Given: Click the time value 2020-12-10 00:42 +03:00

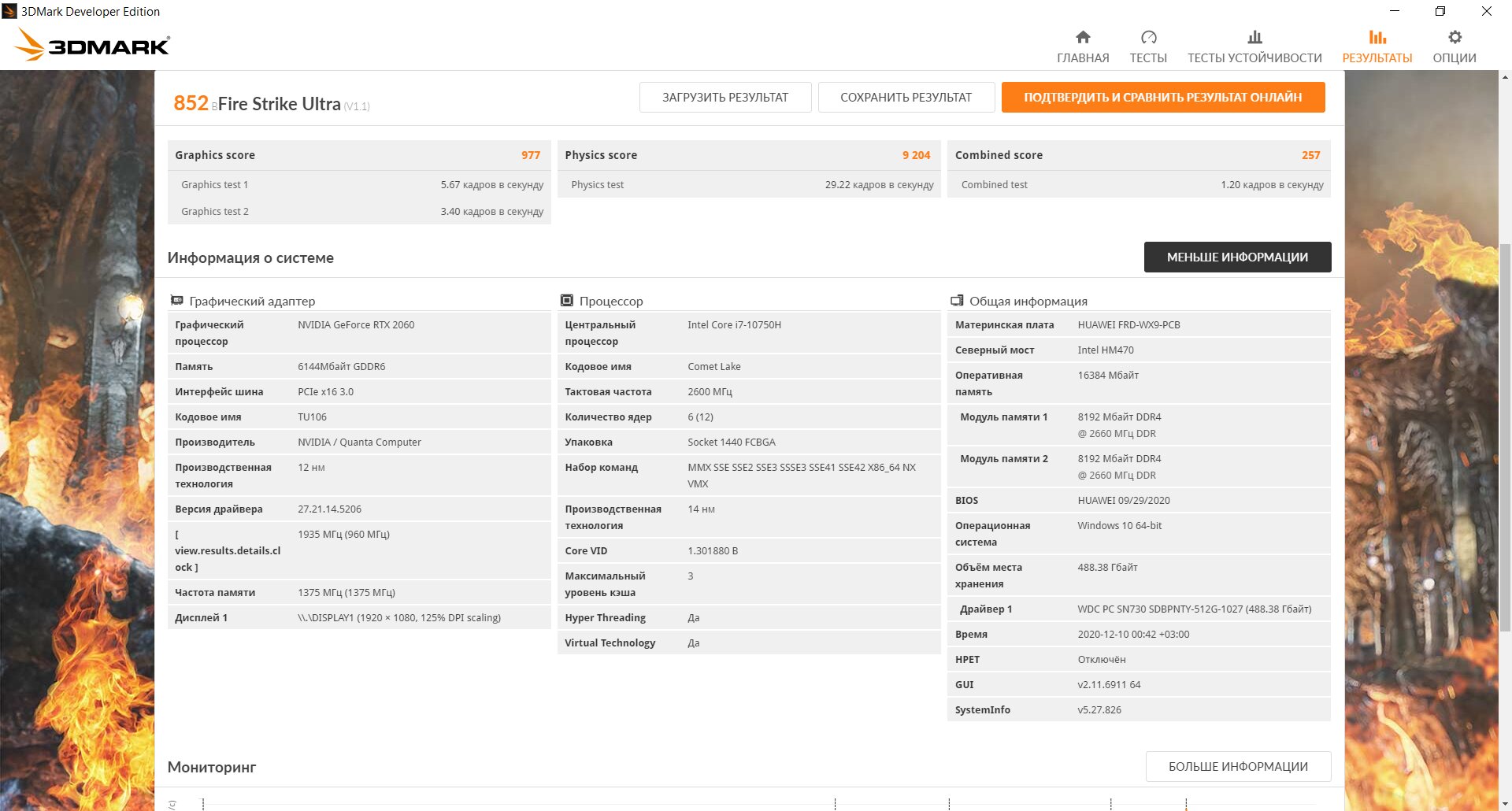Looking at the screenshot, I should coord(1133,634).
